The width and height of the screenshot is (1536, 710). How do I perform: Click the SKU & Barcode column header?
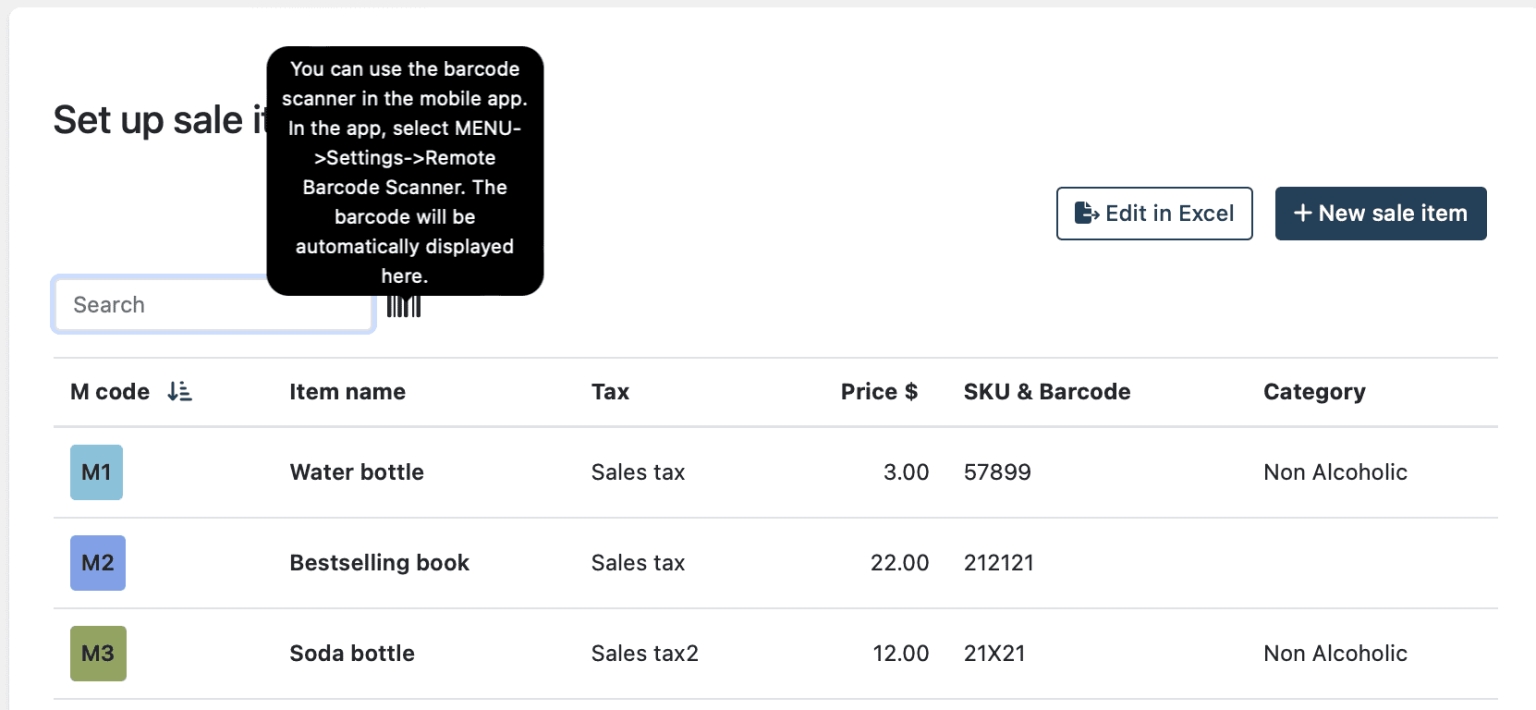pos(1046,392)
